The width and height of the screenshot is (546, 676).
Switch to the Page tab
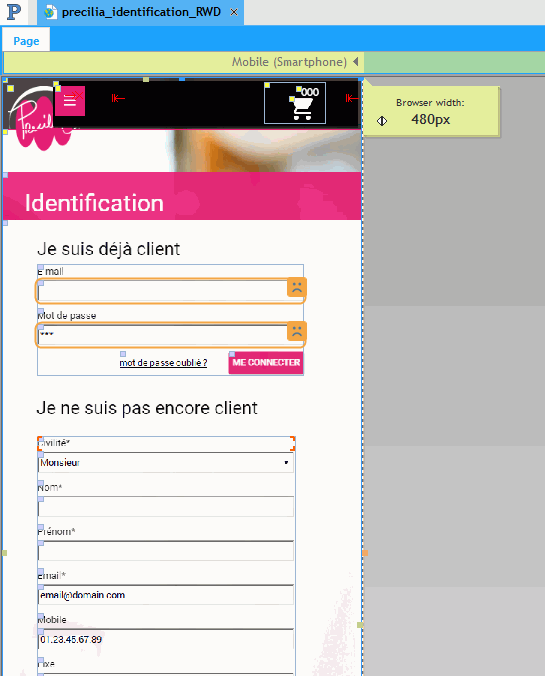click(x=26, y=41)
